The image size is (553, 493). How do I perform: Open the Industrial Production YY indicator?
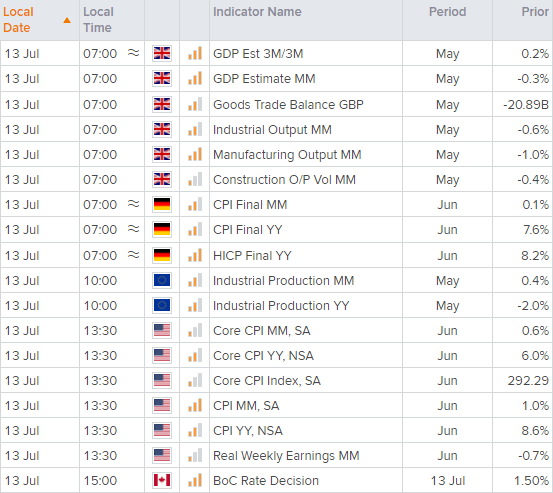tap(281, 306)
